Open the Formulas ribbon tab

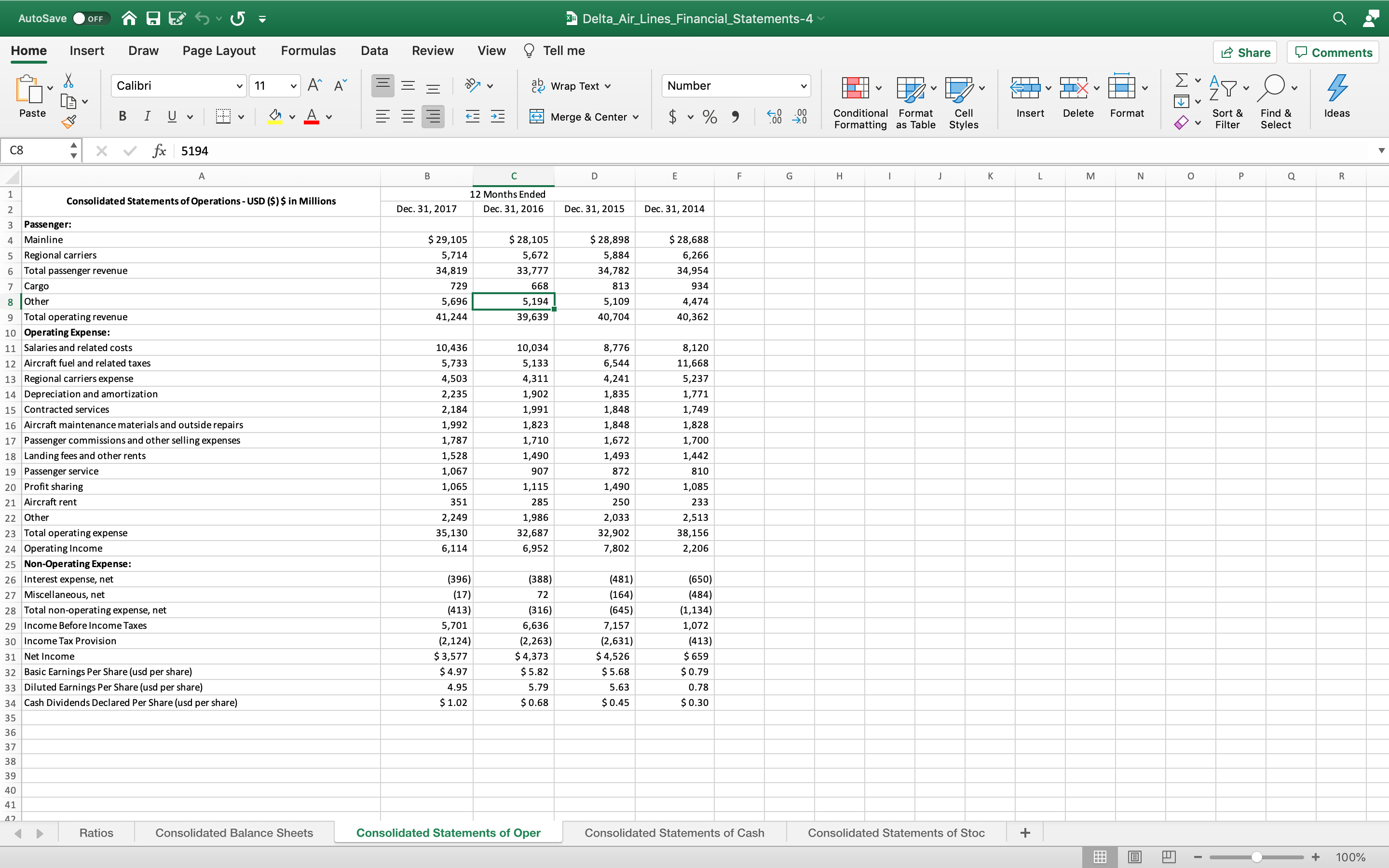pos(308,51)
